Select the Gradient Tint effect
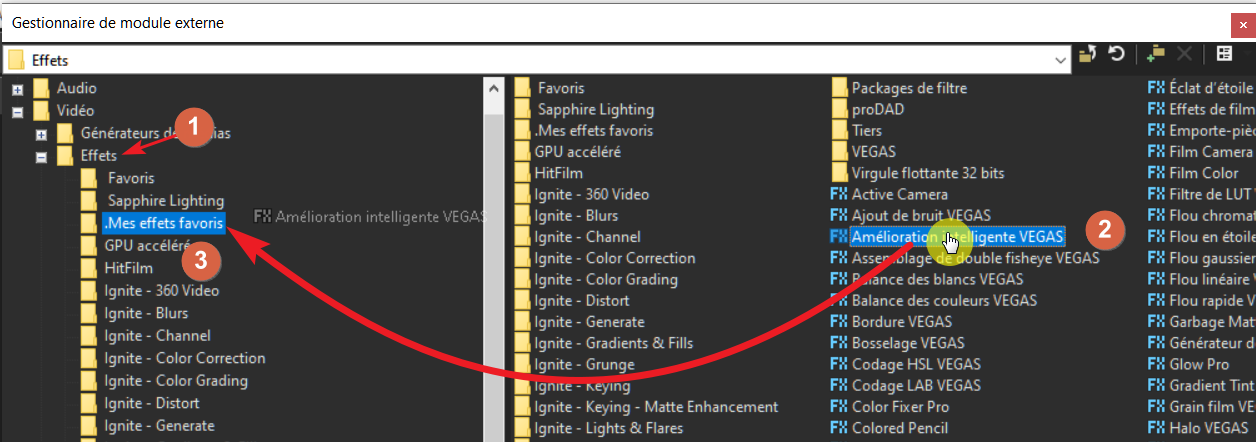Image resolution: width=1256 pixels, height=442 pixels. 1212,385
